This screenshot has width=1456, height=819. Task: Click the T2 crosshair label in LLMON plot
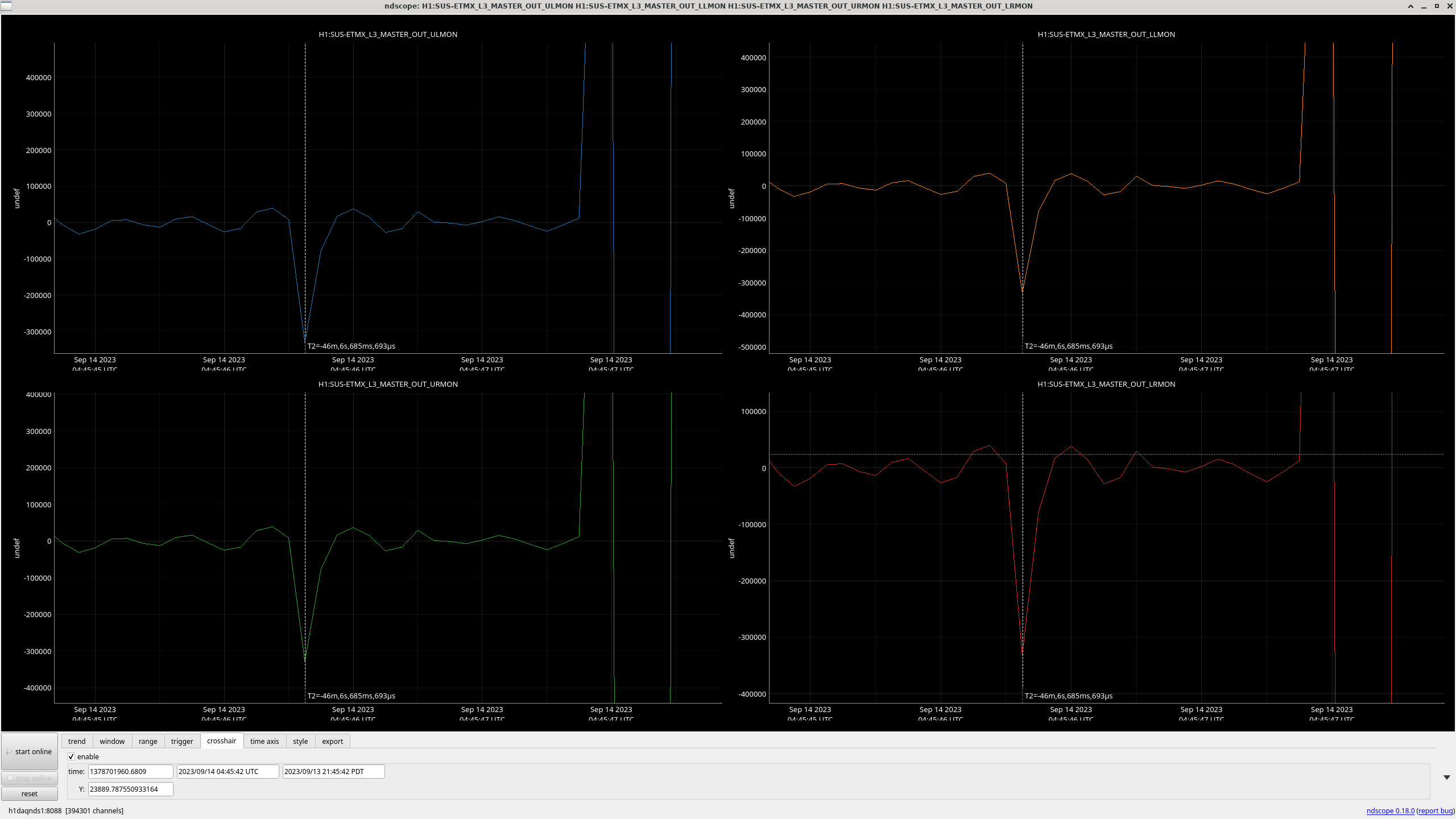pyautogui.click(x=1069, y=346)
